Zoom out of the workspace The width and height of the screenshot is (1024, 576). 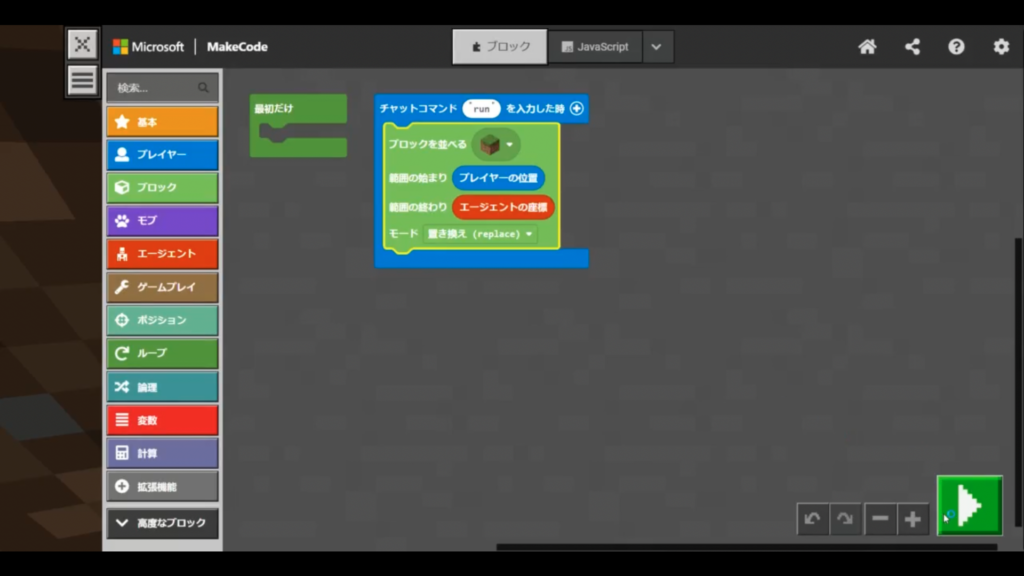[880, 519]
